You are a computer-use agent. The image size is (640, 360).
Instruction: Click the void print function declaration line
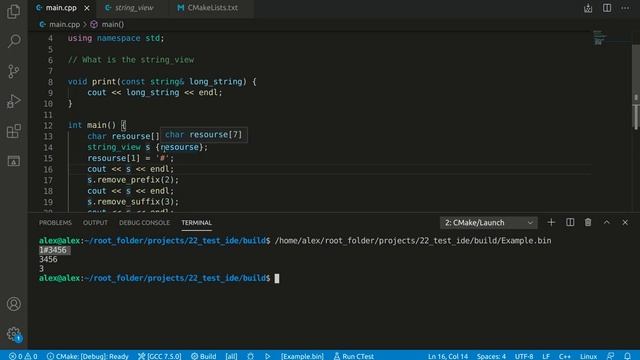162,82
